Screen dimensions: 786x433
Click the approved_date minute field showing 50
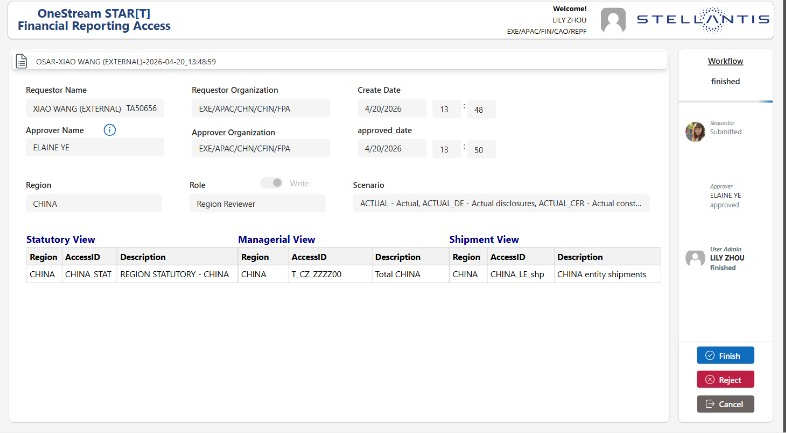click(x=481, y=149)
